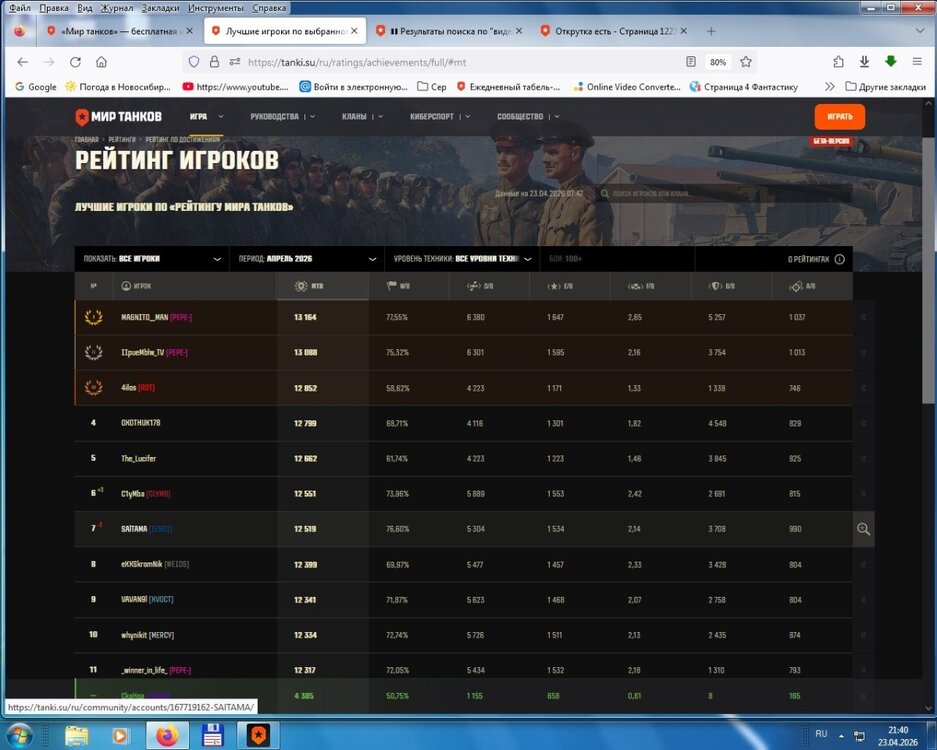Viewport: 937px width, 750px height.
Task: Sort by the A/B assist column header
Action: click(x=812, y=286)
